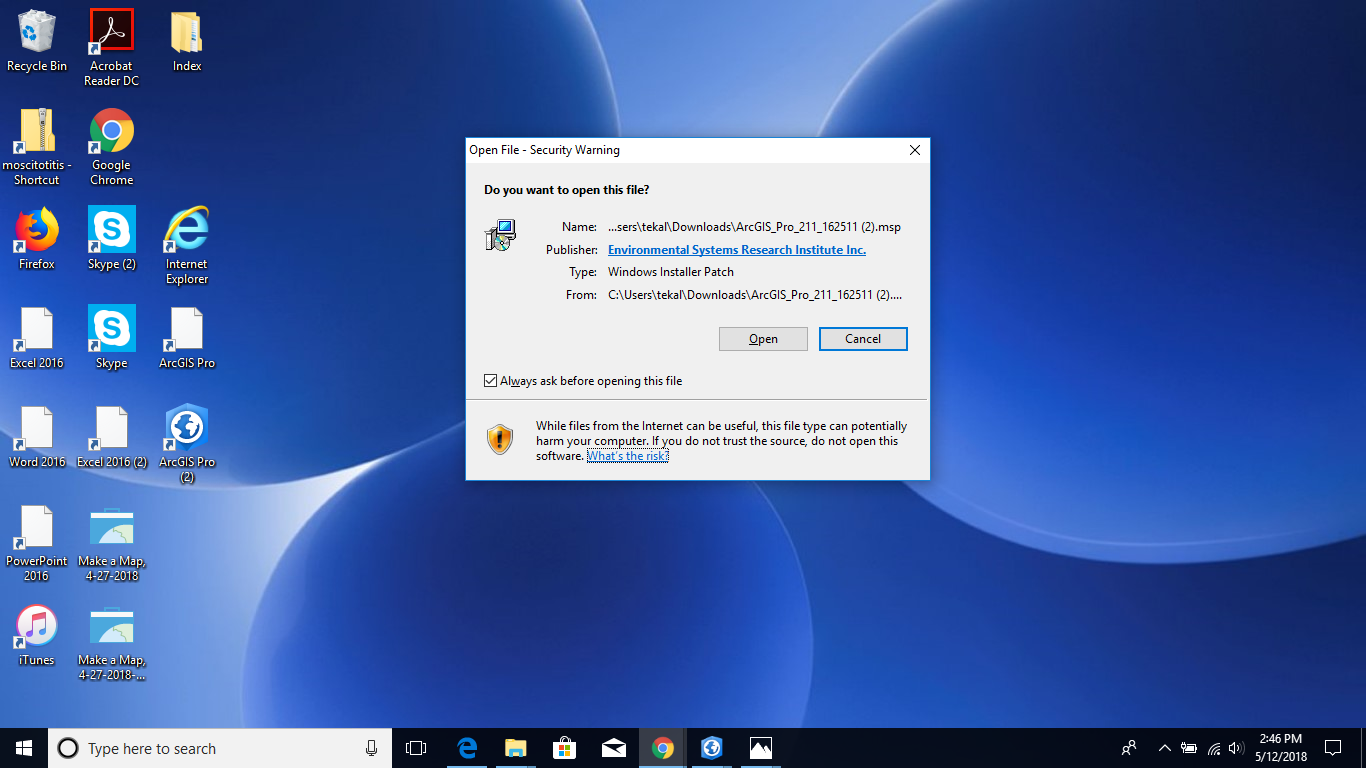Image resolution: width=1366 pixels, height=768 pixels.
Task: Open File Explorer from the taskbar
Action: 515,748
